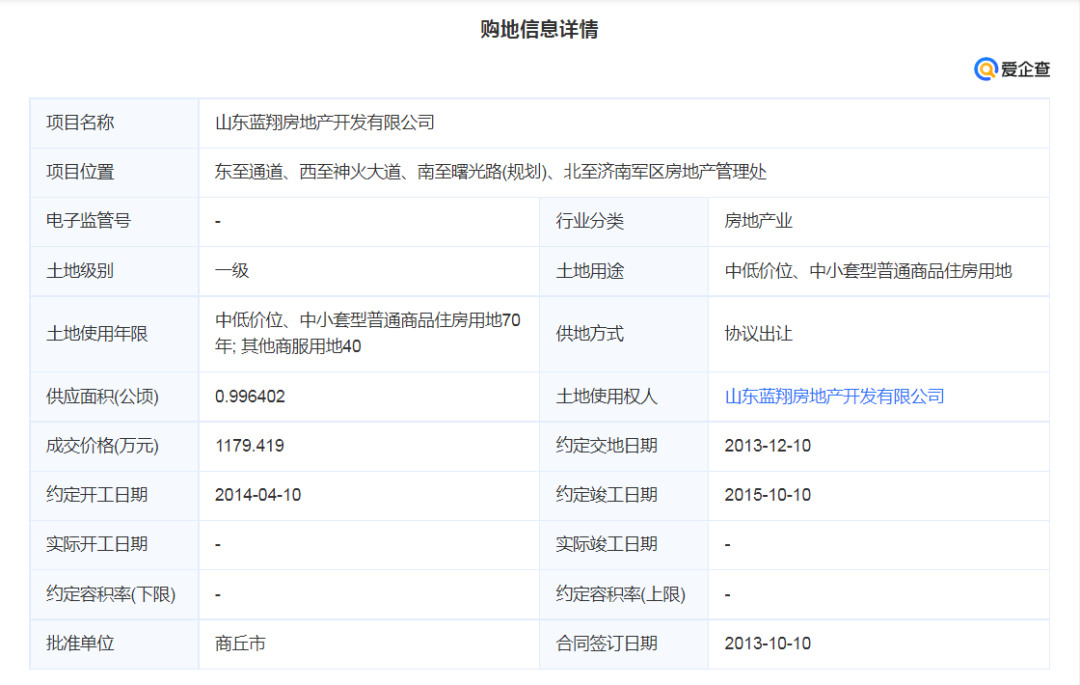The image size is (1080, 685).
Task: Click the 约定交地日期 date 2013-12-10
Action: click(767, 446)
